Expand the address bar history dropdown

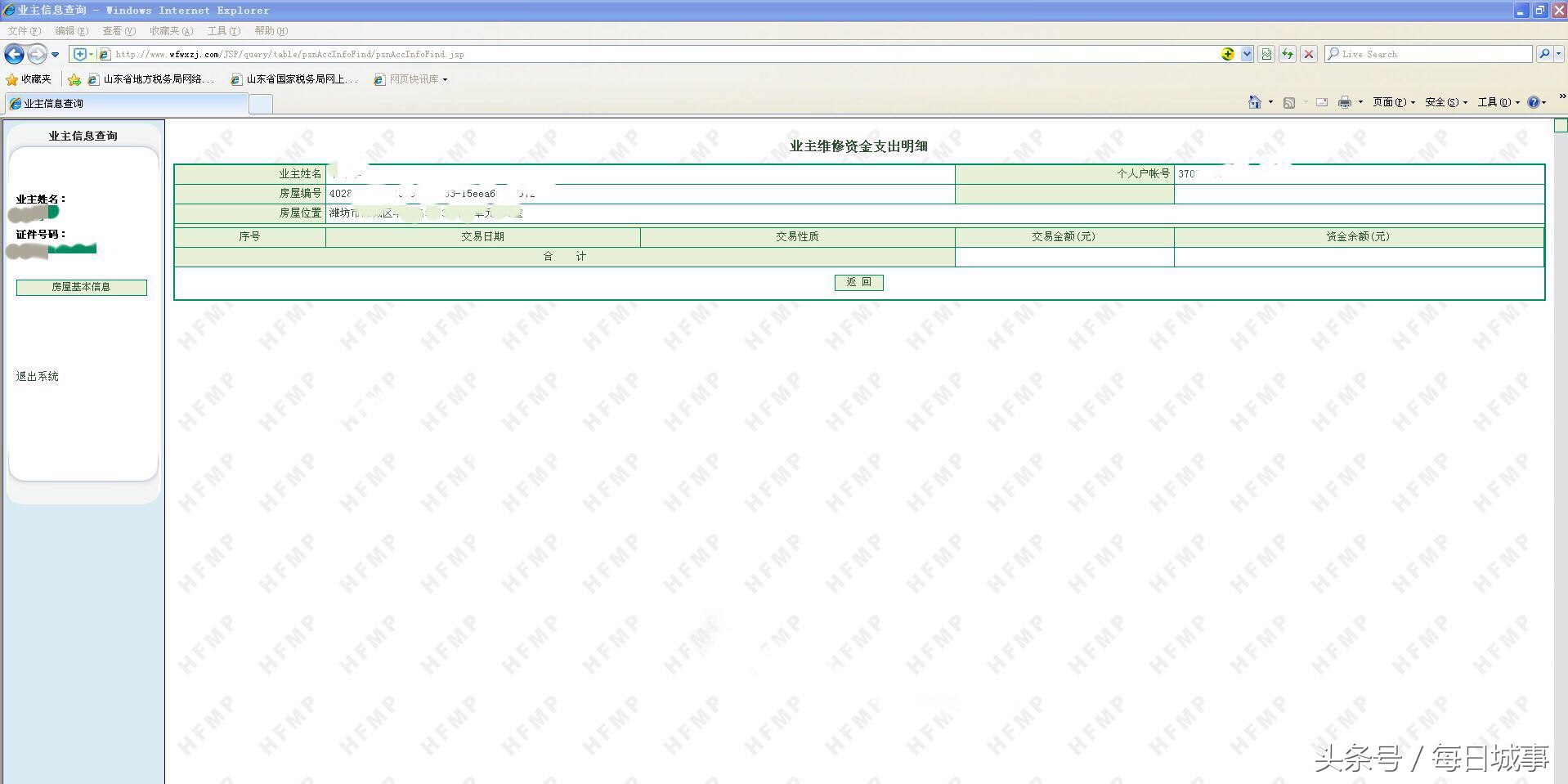click(x=1247, y=54)
